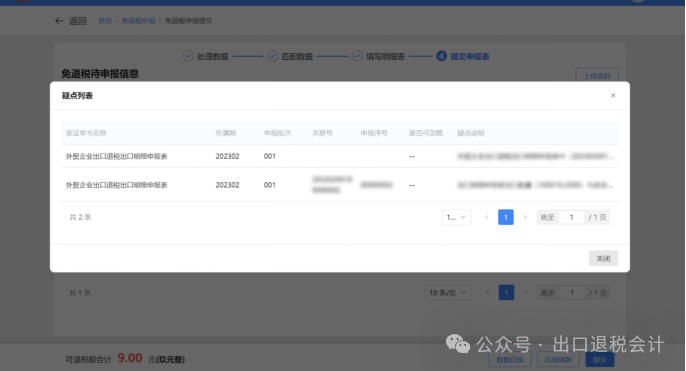
Task: Open the 免退税申报 breadcrumb link
Action: [138, 21]
